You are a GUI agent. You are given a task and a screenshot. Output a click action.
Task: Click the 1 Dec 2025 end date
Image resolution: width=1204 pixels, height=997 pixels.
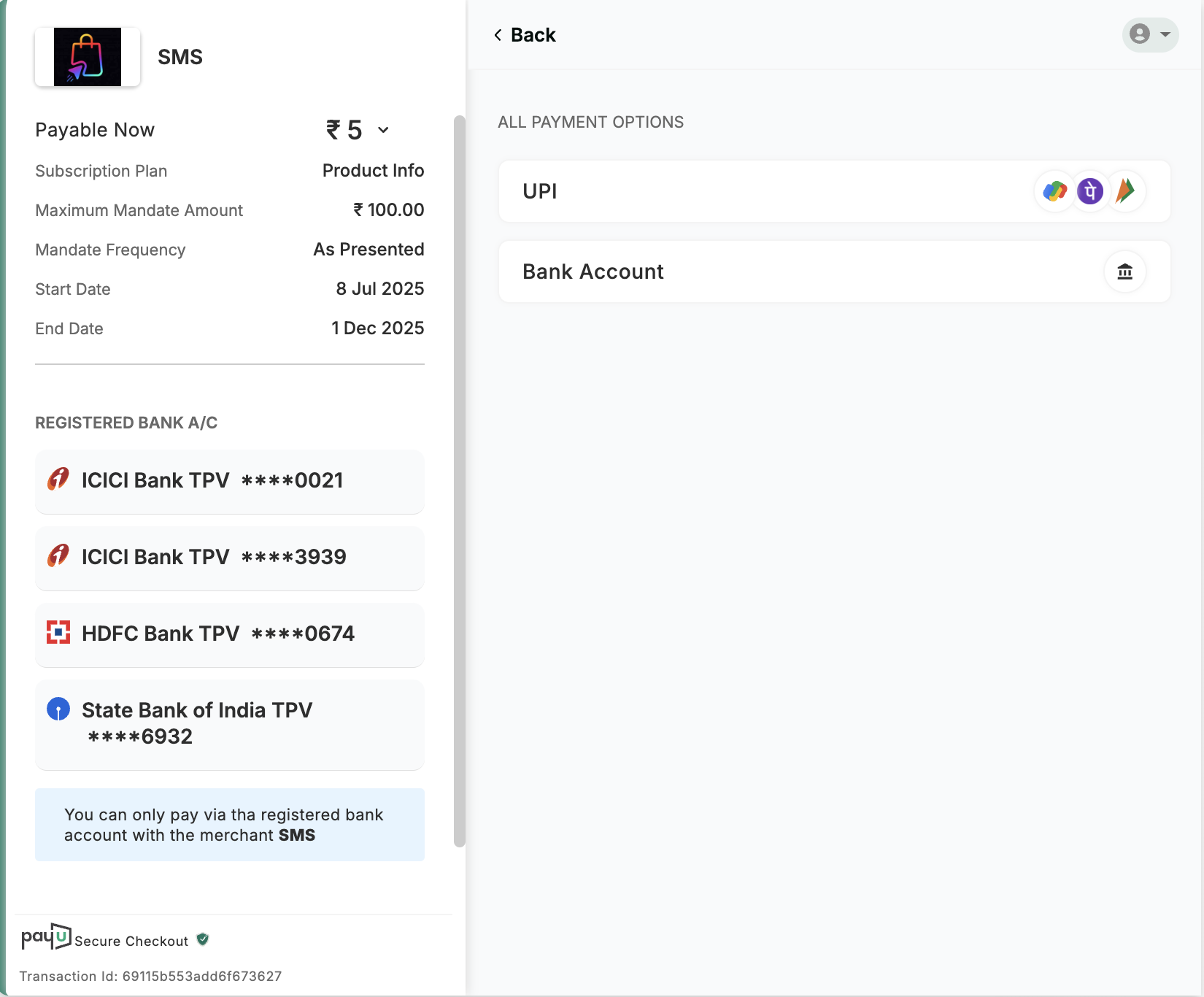[x=377, y=328]
